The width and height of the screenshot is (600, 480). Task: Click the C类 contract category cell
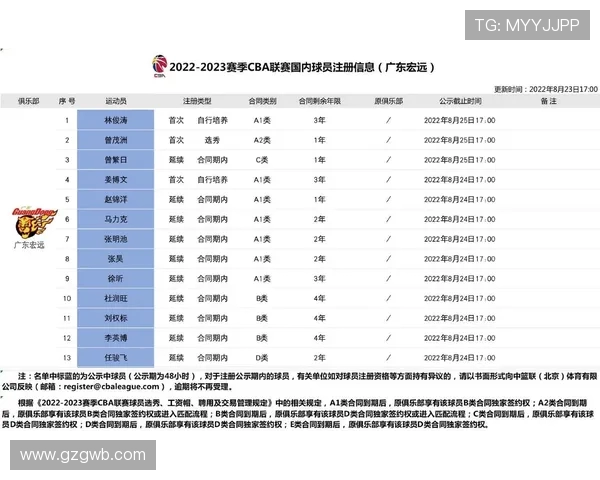click(x=262, y=160)
